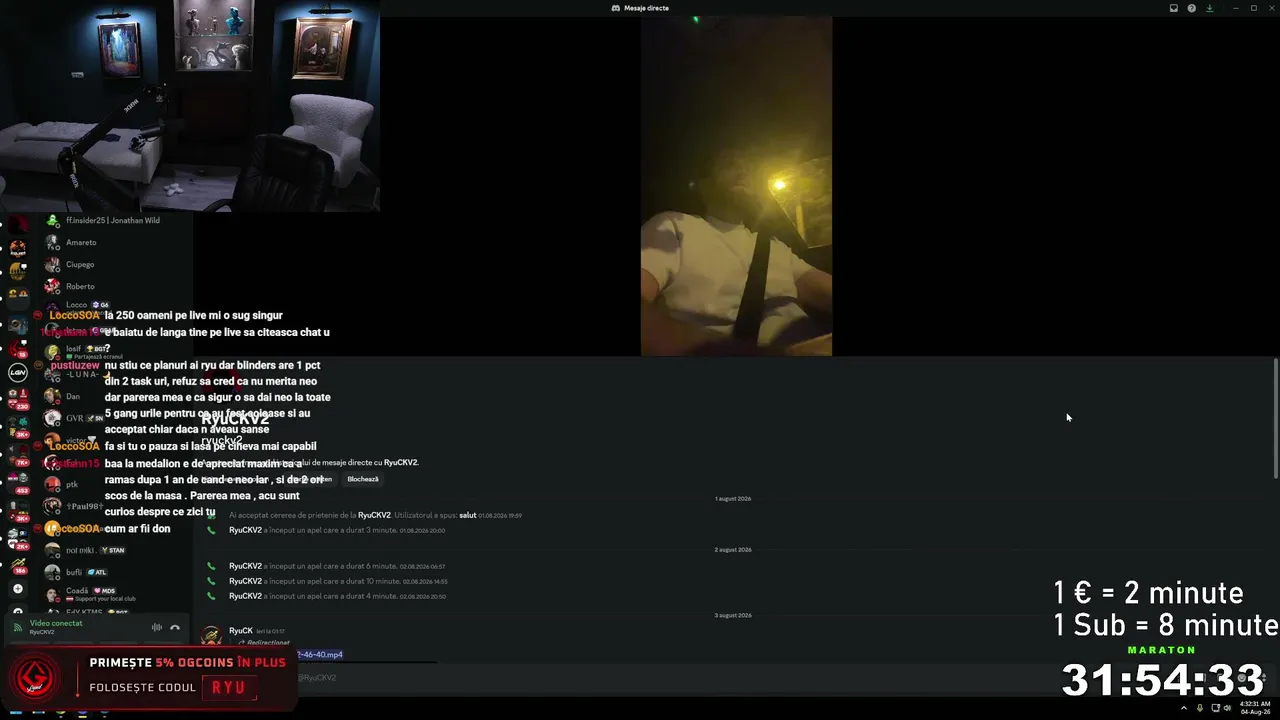
Task: Click RyuCKV2 in the 10 minute call entry
Action: point(245,581)
